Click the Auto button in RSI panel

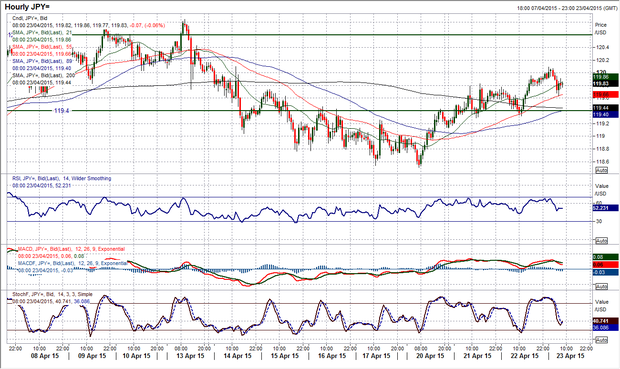pos(601,241)
